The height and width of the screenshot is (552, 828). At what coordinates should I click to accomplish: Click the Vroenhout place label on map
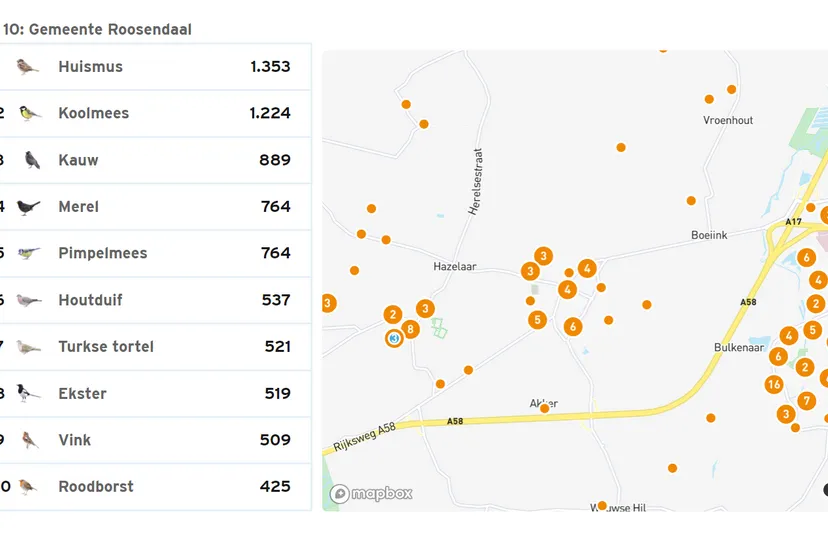[x=728, y=120]
